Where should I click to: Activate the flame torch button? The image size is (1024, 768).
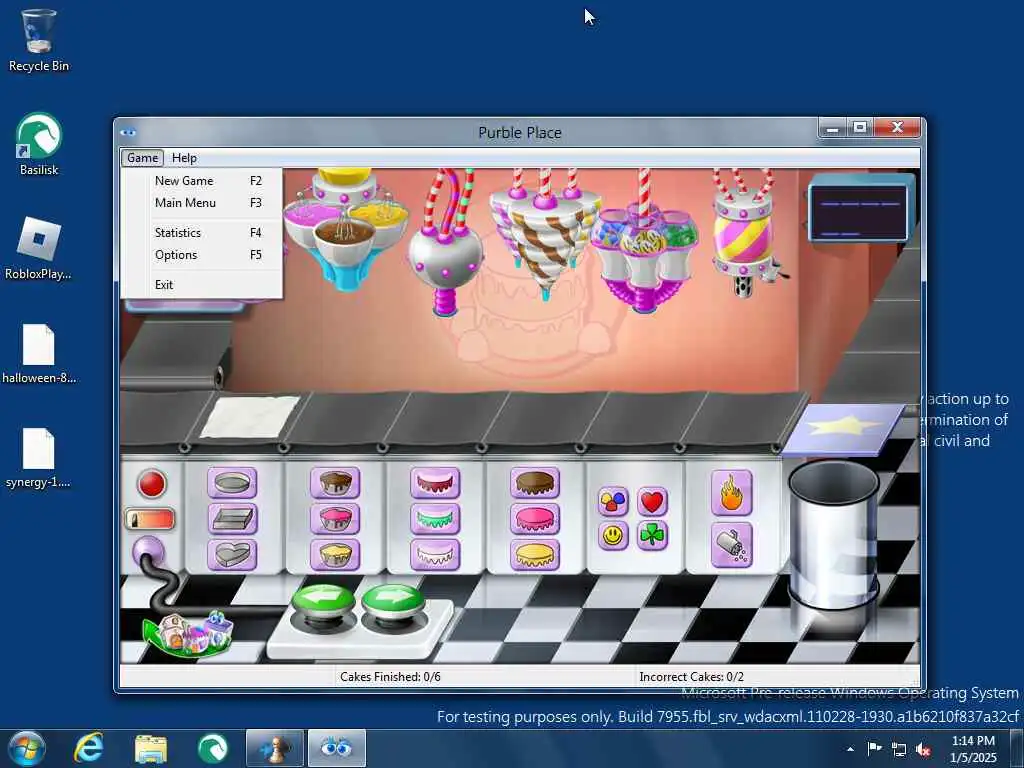point(731,493)
